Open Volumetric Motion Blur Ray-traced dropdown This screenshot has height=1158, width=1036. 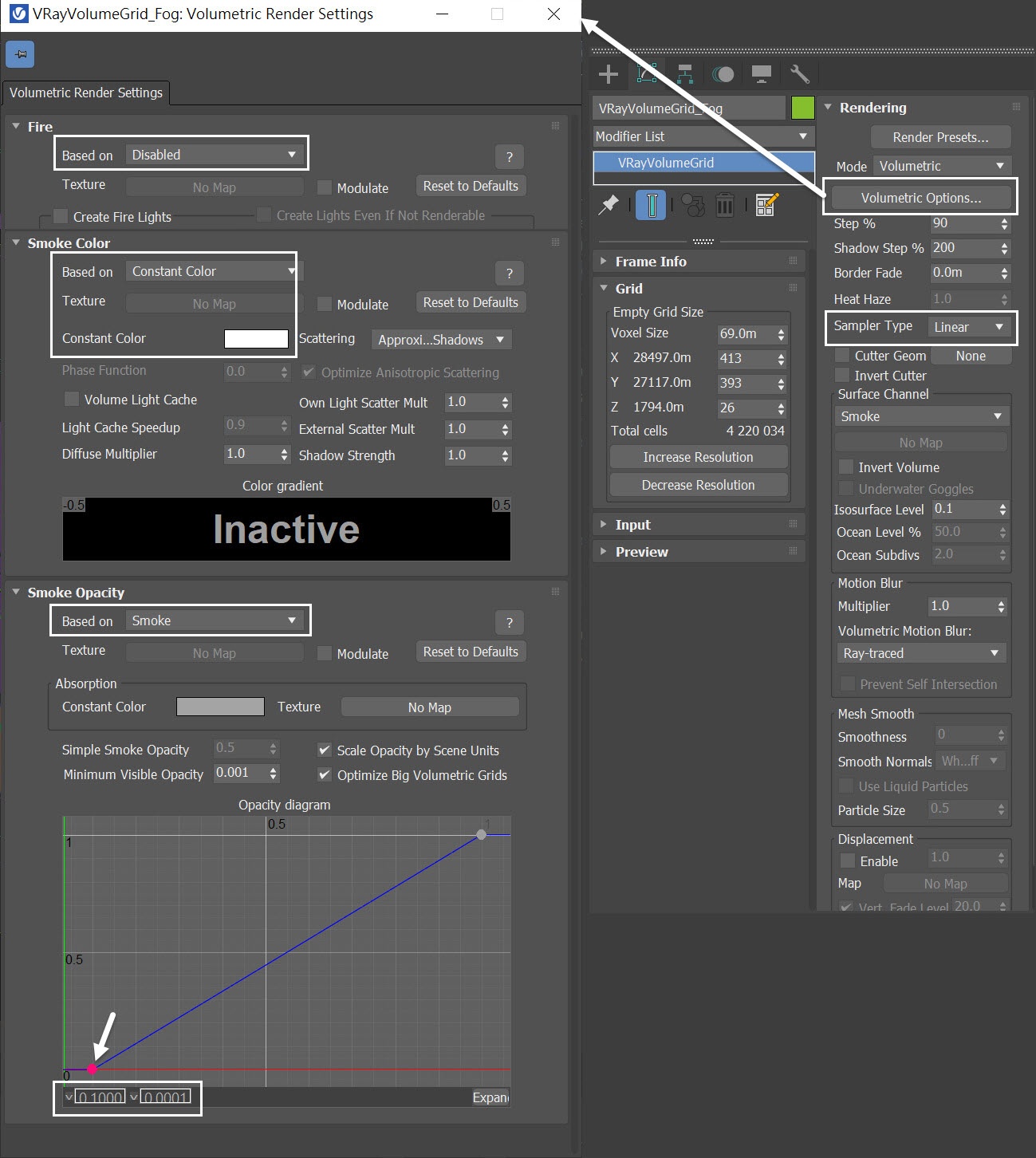point(921,653)
